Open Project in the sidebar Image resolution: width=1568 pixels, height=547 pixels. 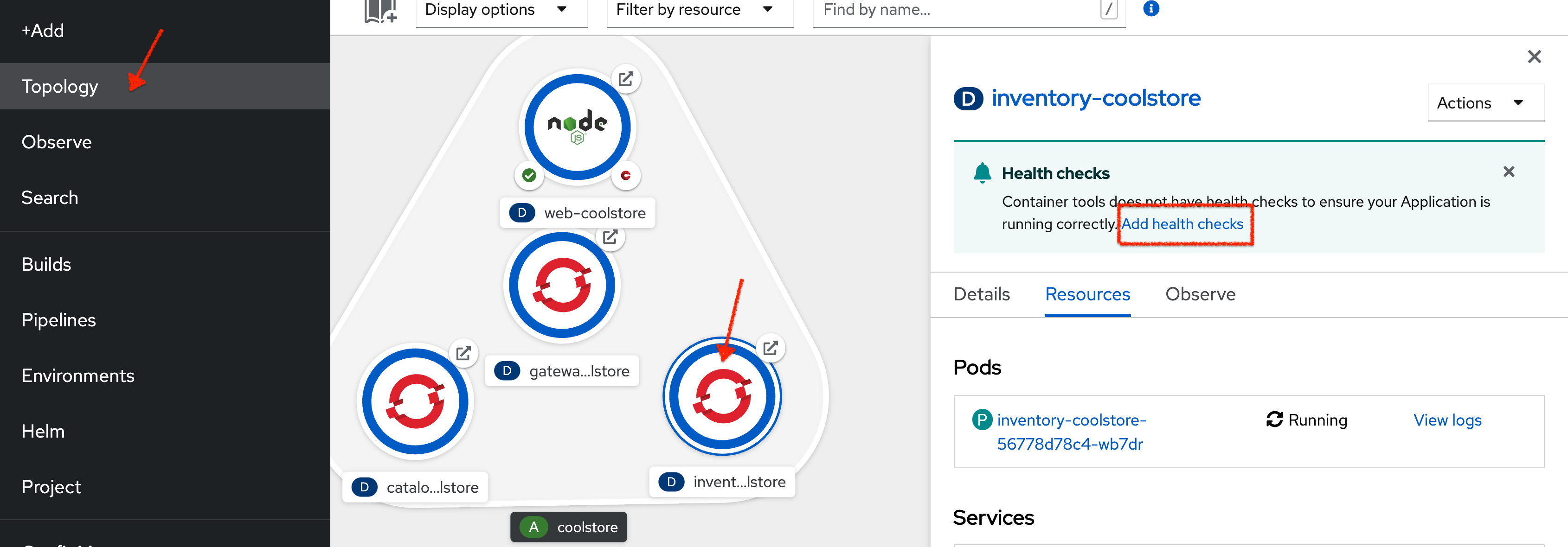point(51,487)
